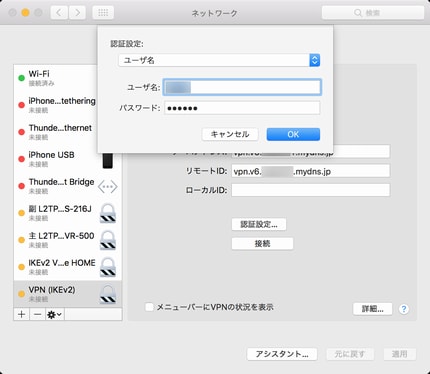430x374 pixels.
Task: Click the red status dot beside Thunde...thernet
Action: pyautogui.click(x=21, y=132)
